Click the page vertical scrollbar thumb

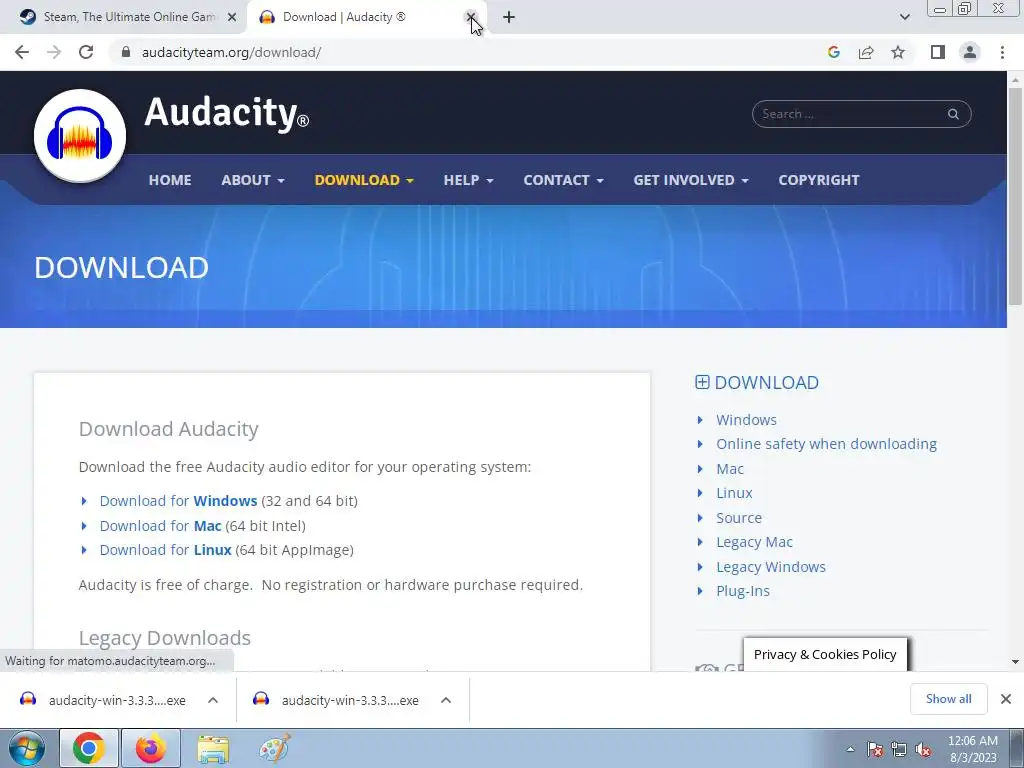[1015, 196]
